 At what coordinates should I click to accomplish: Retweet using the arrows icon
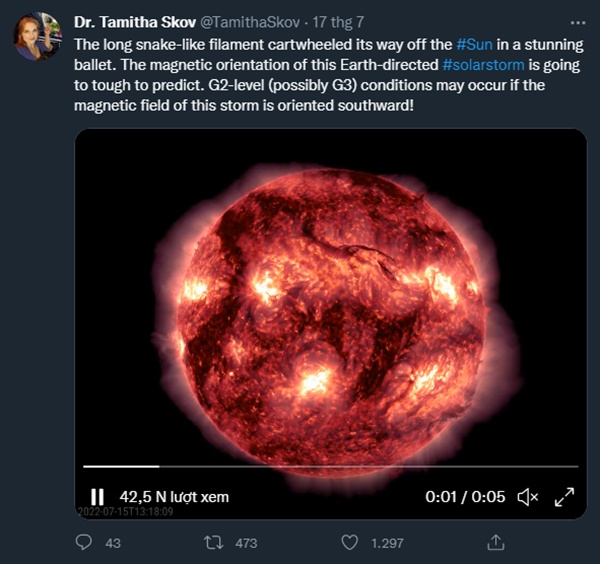point(213,542)
